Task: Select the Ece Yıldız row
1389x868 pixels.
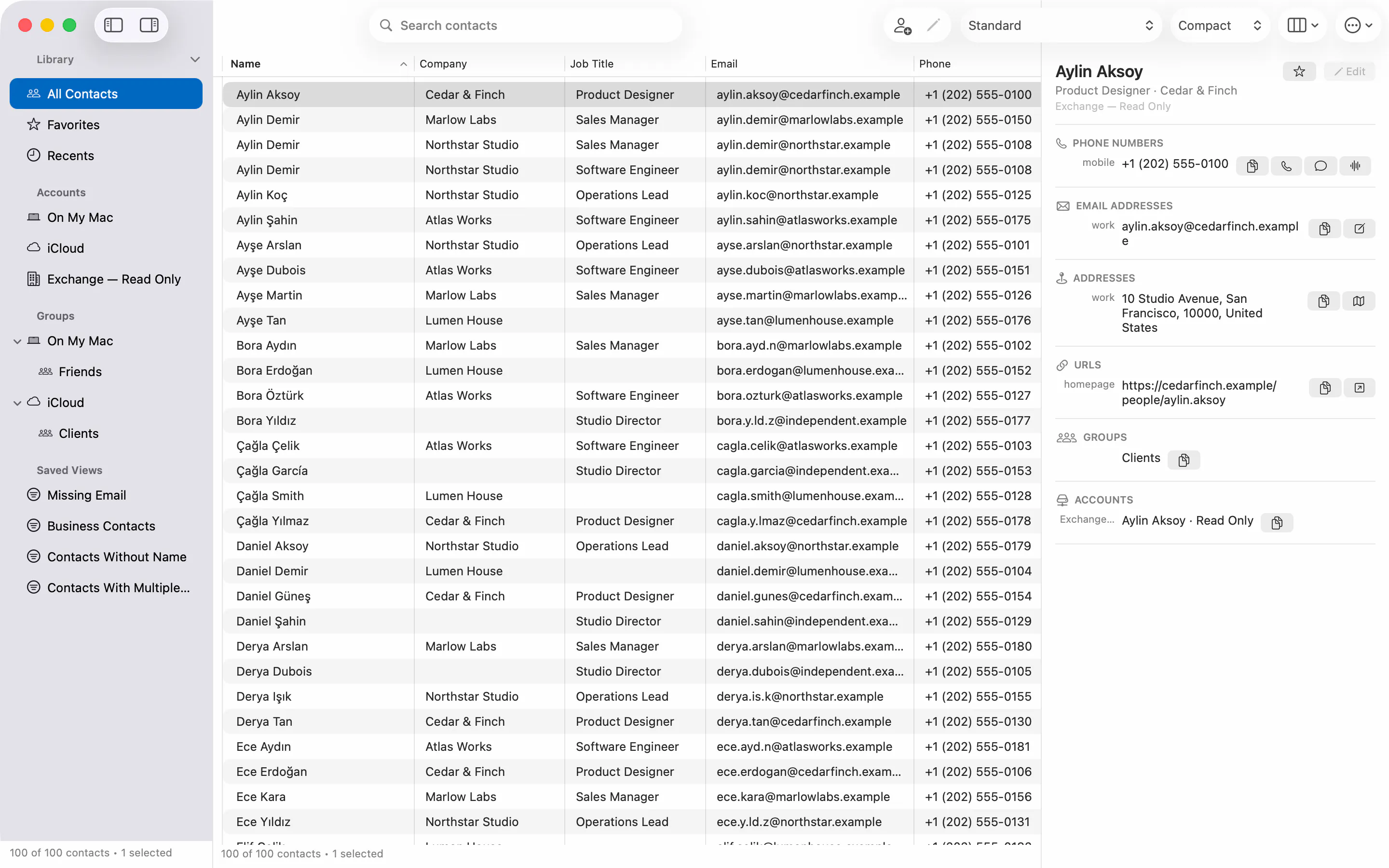Action: tap(631, 822)
